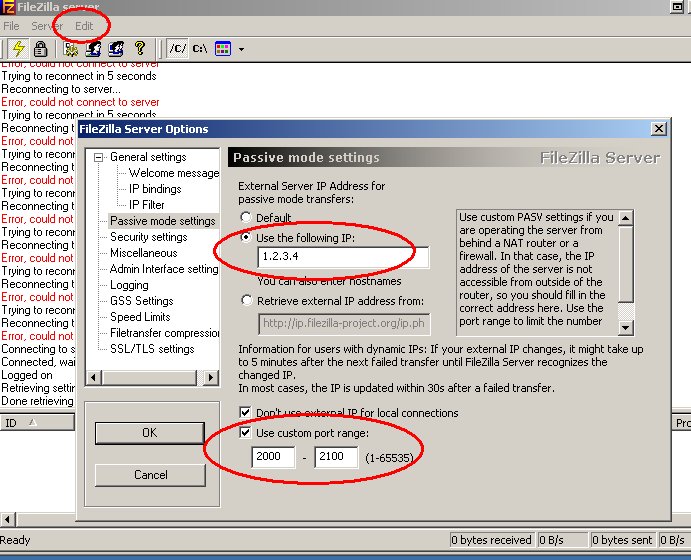
Task: Select Security settings in the options tree
Action: tap(149, 237)
